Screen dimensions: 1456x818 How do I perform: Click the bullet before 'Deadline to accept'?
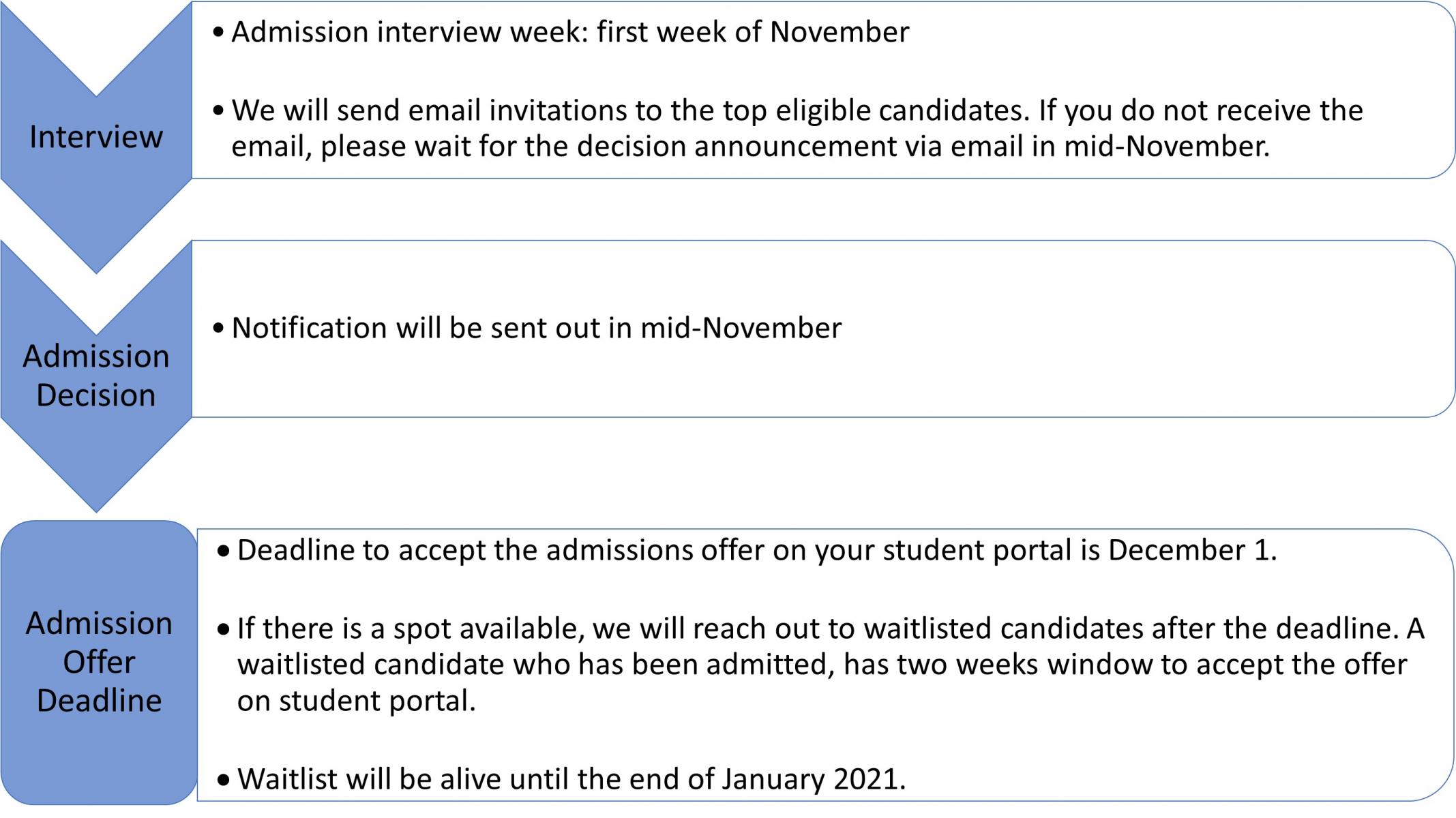[224, 551]
